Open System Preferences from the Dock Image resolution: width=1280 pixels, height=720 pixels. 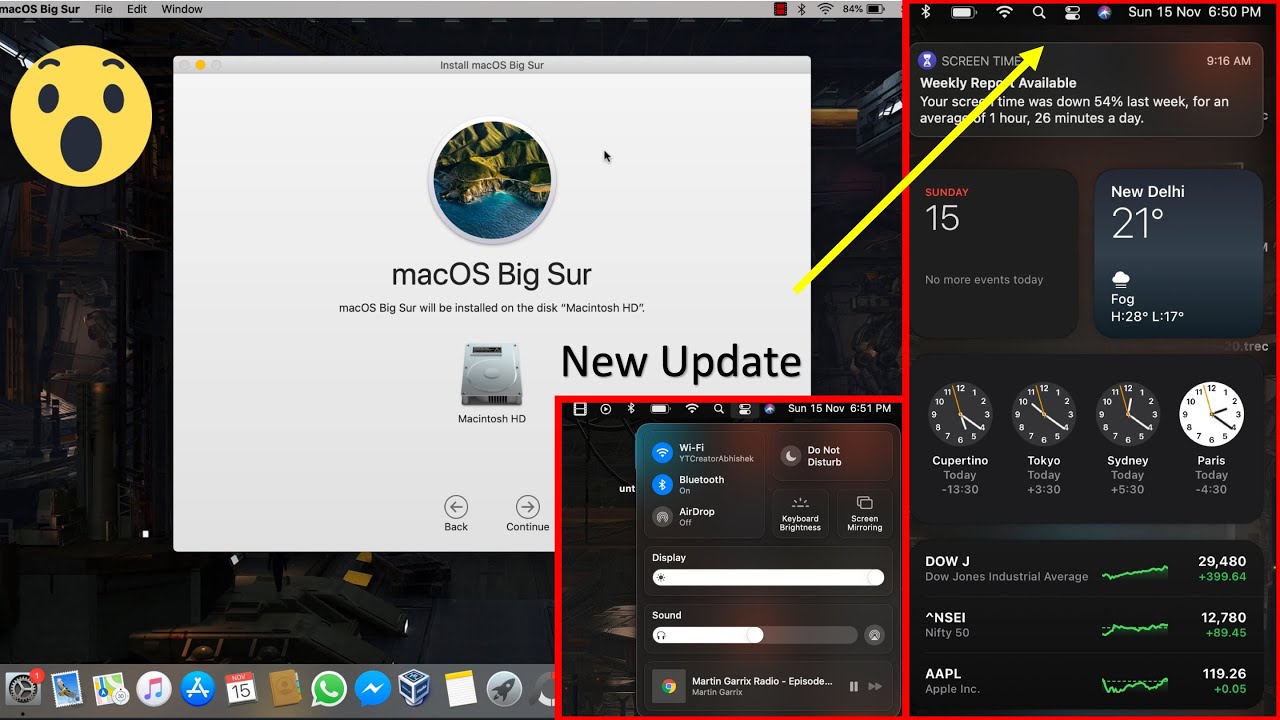(22, 688)
